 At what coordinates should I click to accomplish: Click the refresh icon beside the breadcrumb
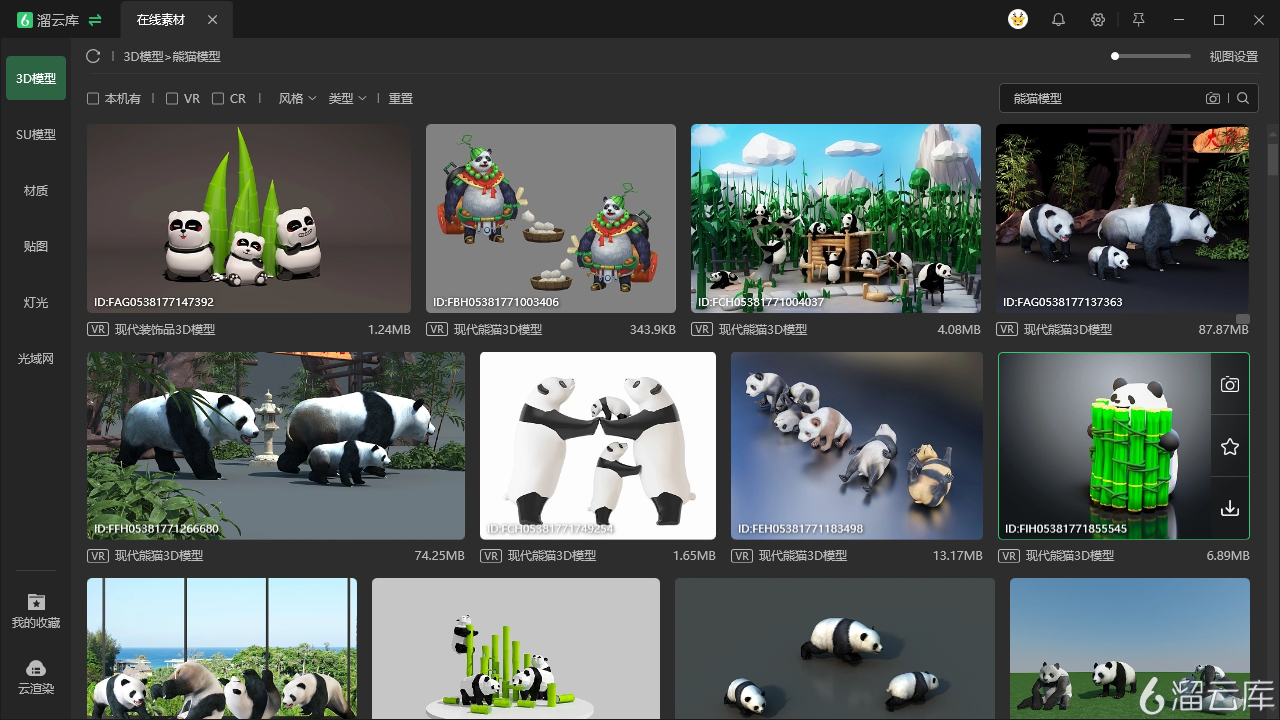93,57
